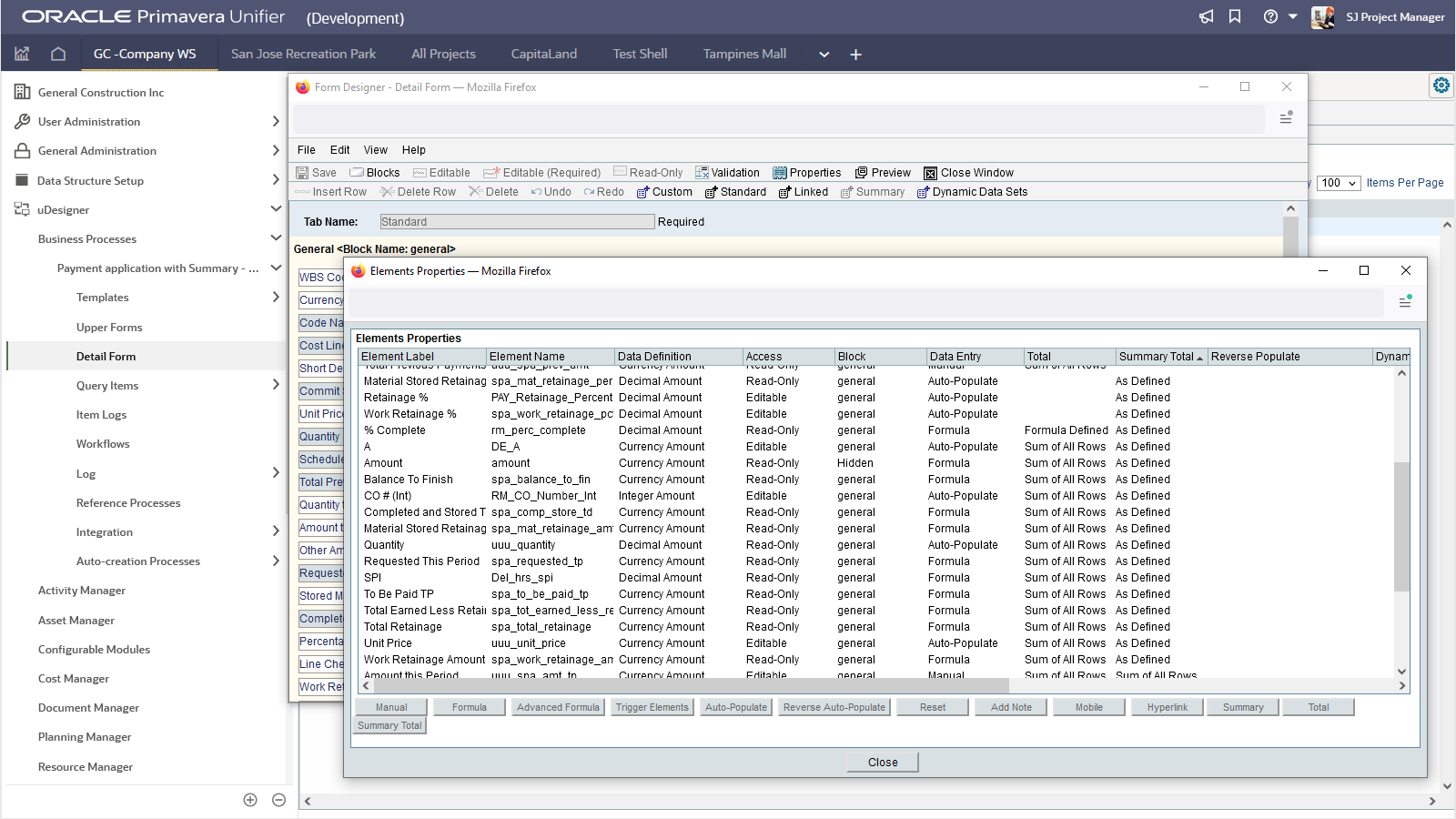Click the Reverse Auto-Populate button
This screenshot has height=819, width=1456.
pos(834,707)
